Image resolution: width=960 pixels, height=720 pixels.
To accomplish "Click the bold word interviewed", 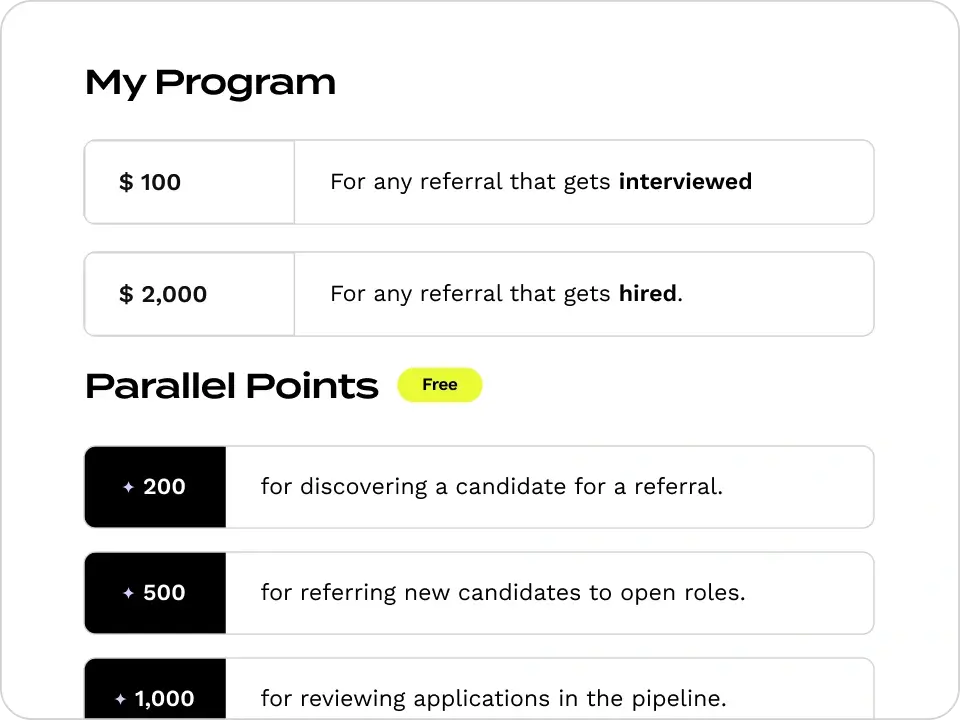I will [685, 182].
